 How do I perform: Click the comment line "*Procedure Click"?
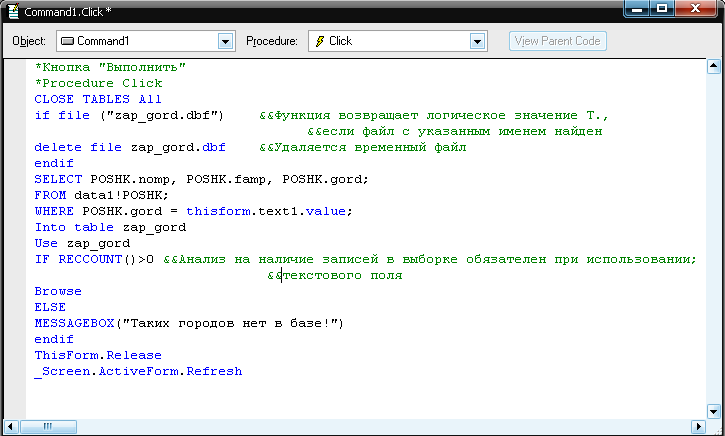98,83
